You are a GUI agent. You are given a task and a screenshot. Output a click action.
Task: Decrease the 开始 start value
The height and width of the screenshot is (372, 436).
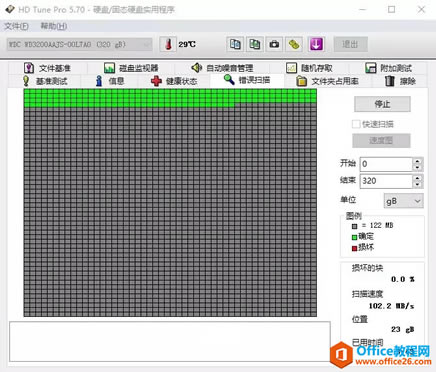[418, 167]
